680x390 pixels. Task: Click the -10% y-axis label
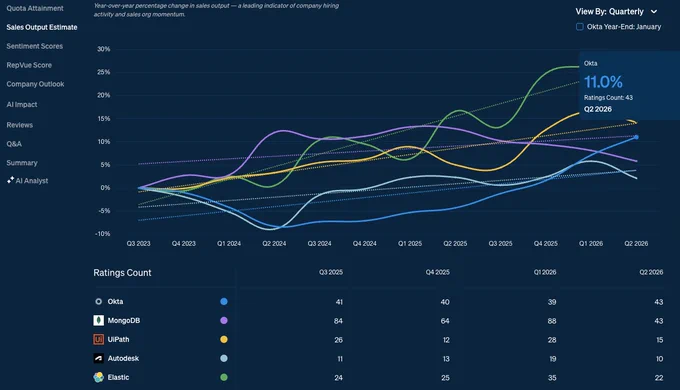pos(102,234)
